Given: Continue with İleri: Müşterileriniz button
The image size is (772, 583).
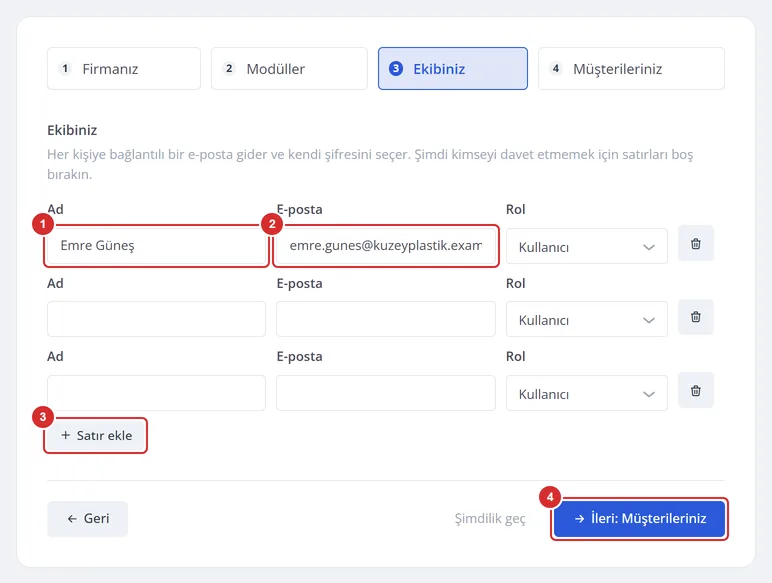Looking at the screenshot, I should point(639,518).
